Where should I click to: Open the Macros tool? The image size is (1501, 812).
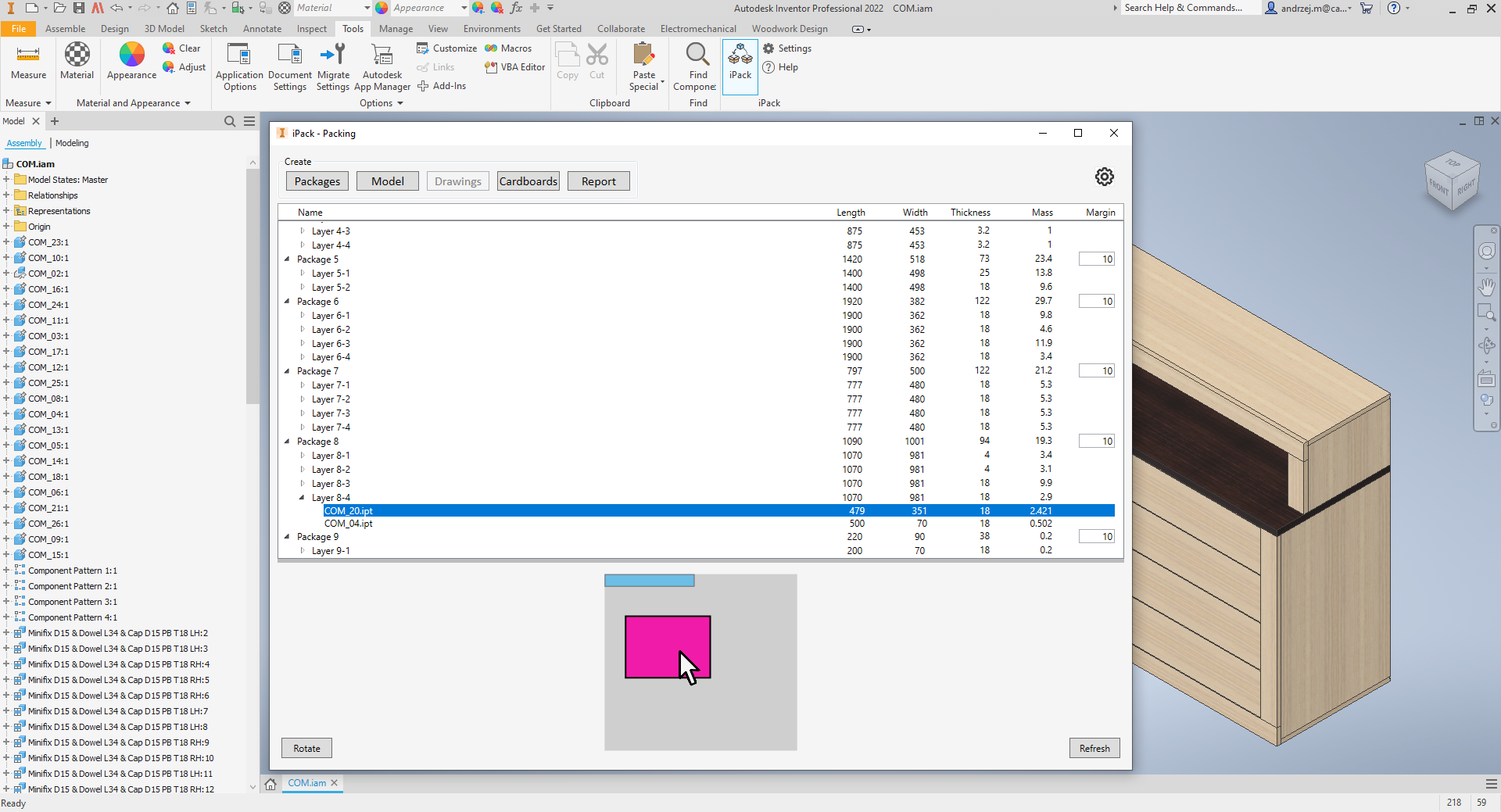(508, 48)
